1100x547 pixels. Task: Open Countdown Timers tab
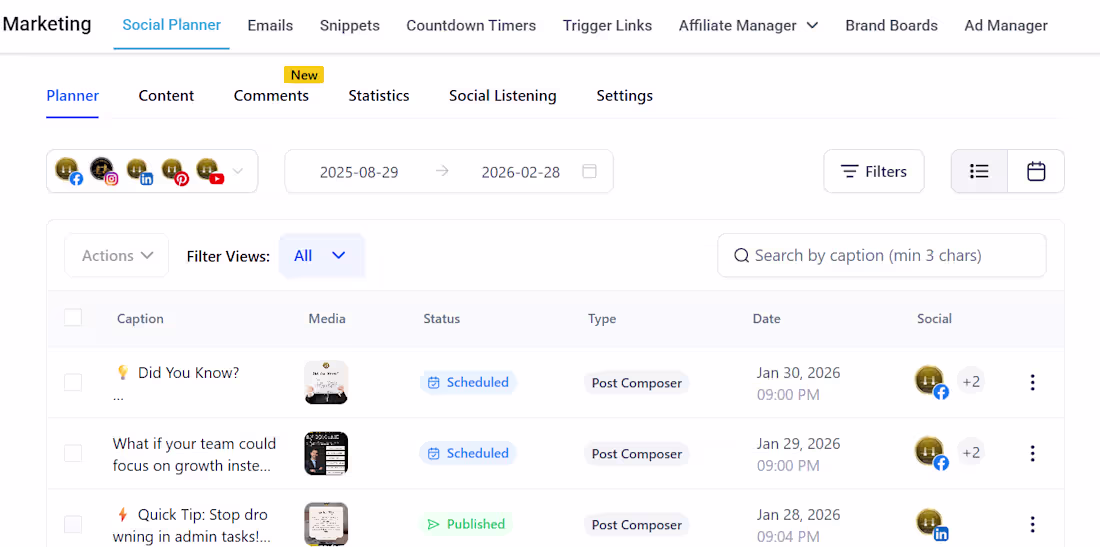pyautogui.click(x=471, y=26)
